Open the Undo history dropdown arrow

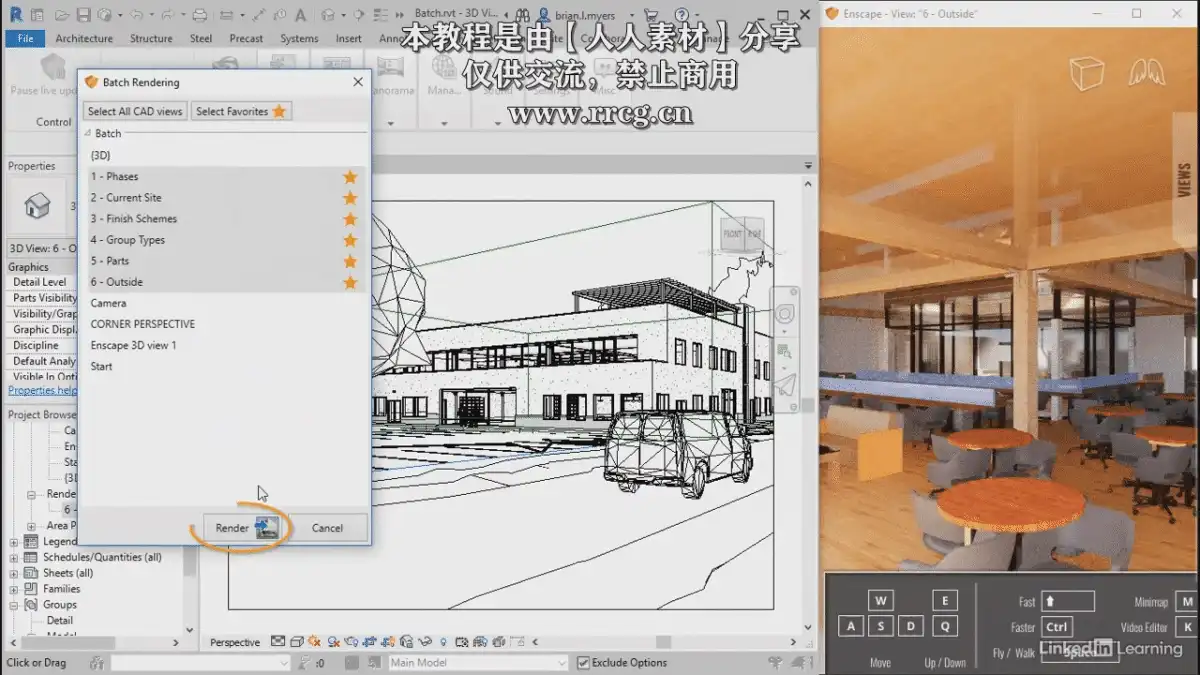click(150, 16)
